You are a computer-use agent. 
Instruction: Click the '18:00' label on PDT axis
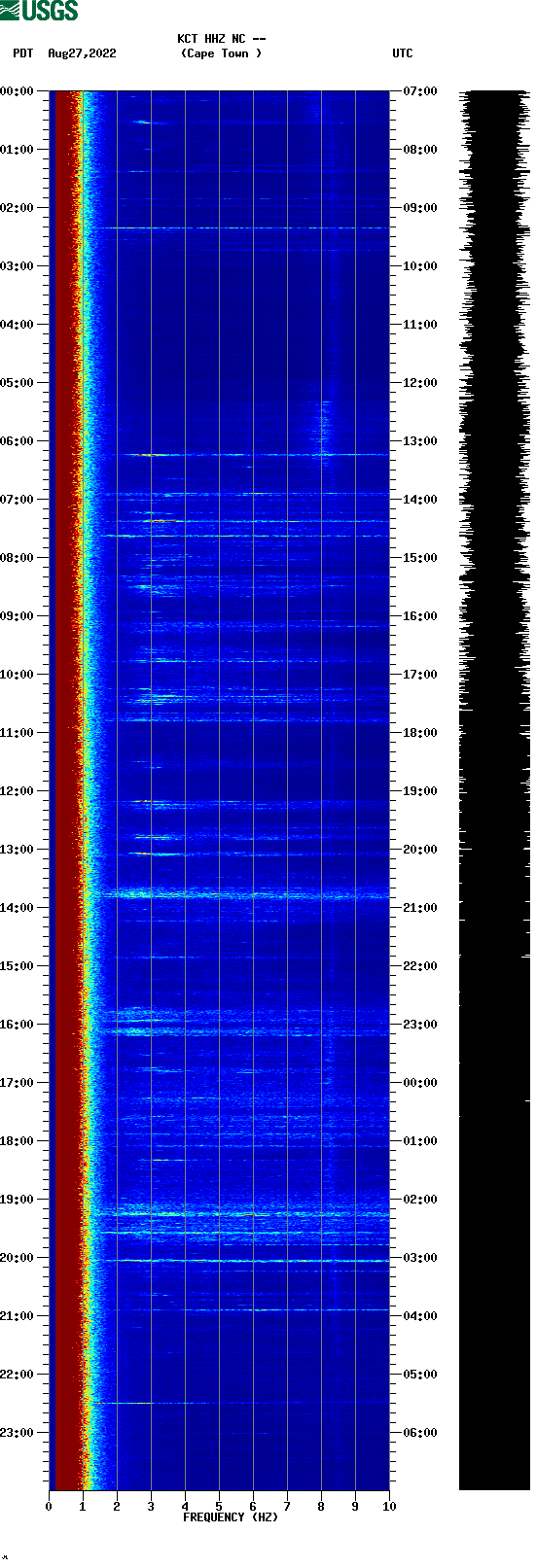point(18,1141)
